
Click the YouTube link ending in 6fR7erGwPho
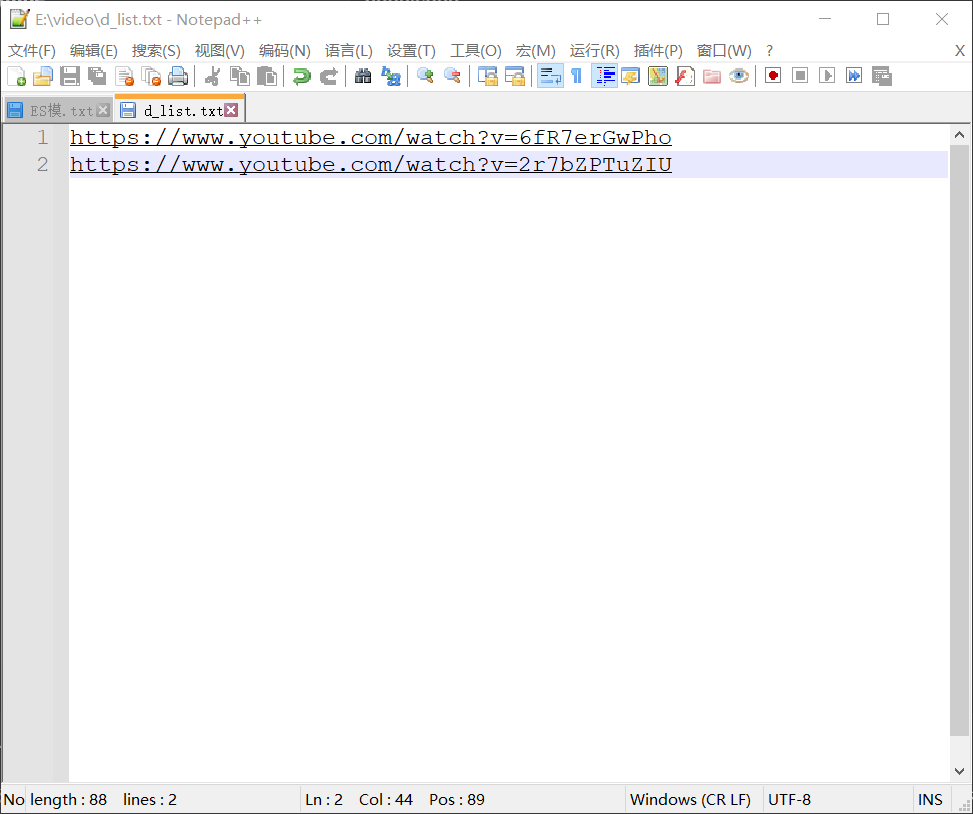click(x=370, y=138)
